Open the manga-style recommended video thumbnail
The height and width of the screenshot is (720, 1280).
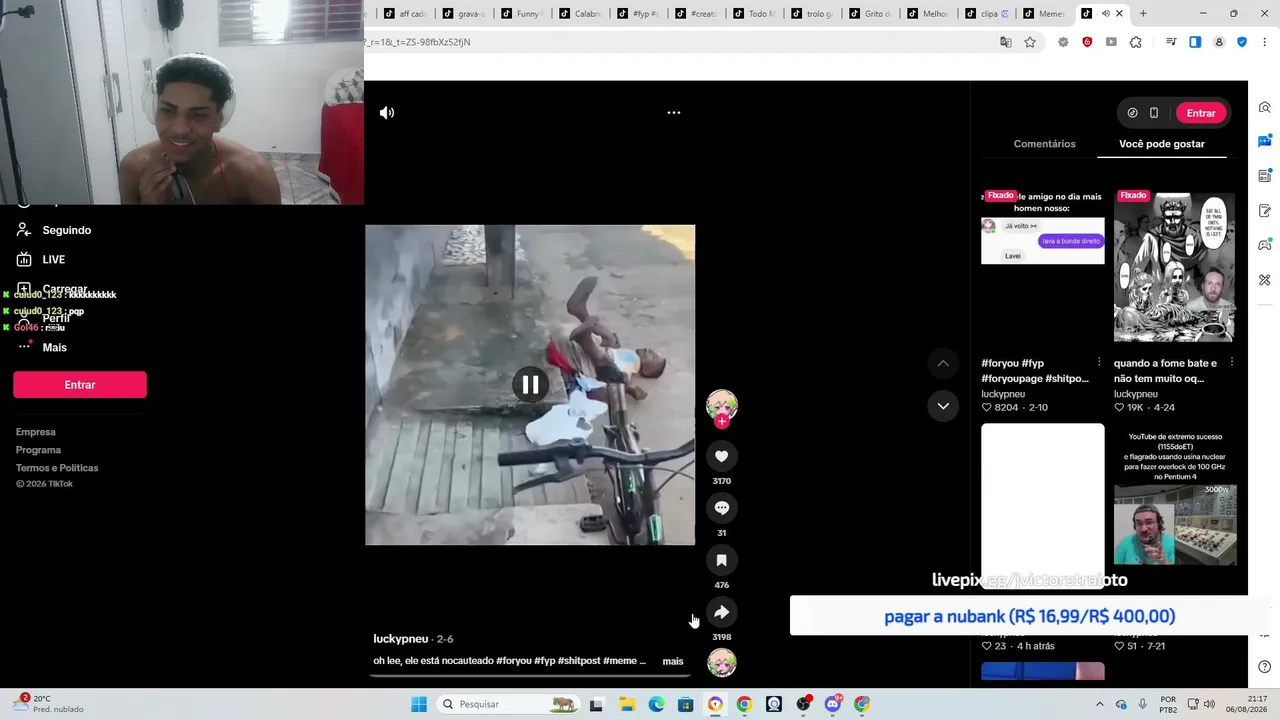click(1175, 268)
